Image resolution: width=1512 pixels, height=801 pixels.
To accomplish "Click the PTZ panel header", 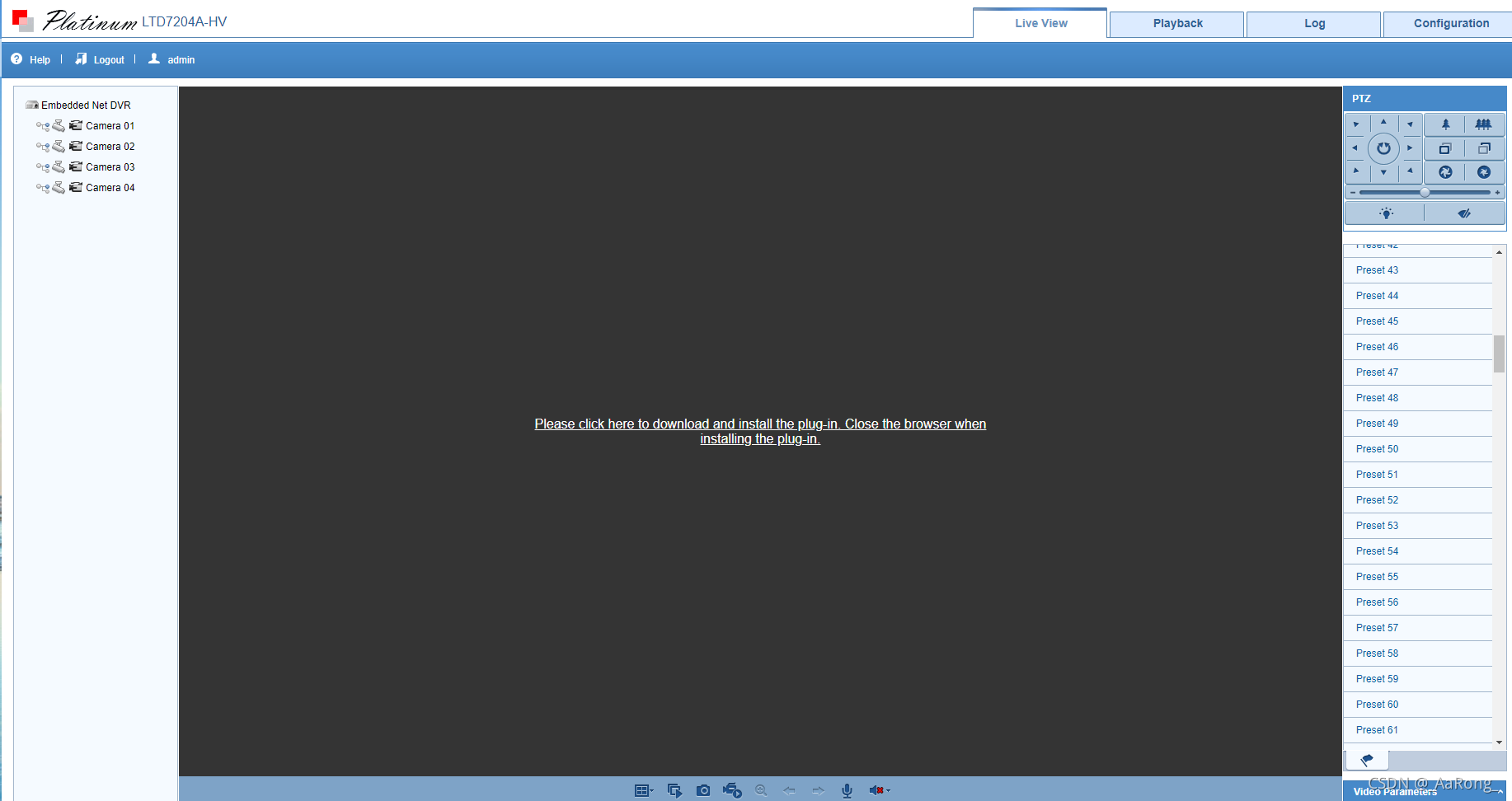I will click(x=1425, y=98).
